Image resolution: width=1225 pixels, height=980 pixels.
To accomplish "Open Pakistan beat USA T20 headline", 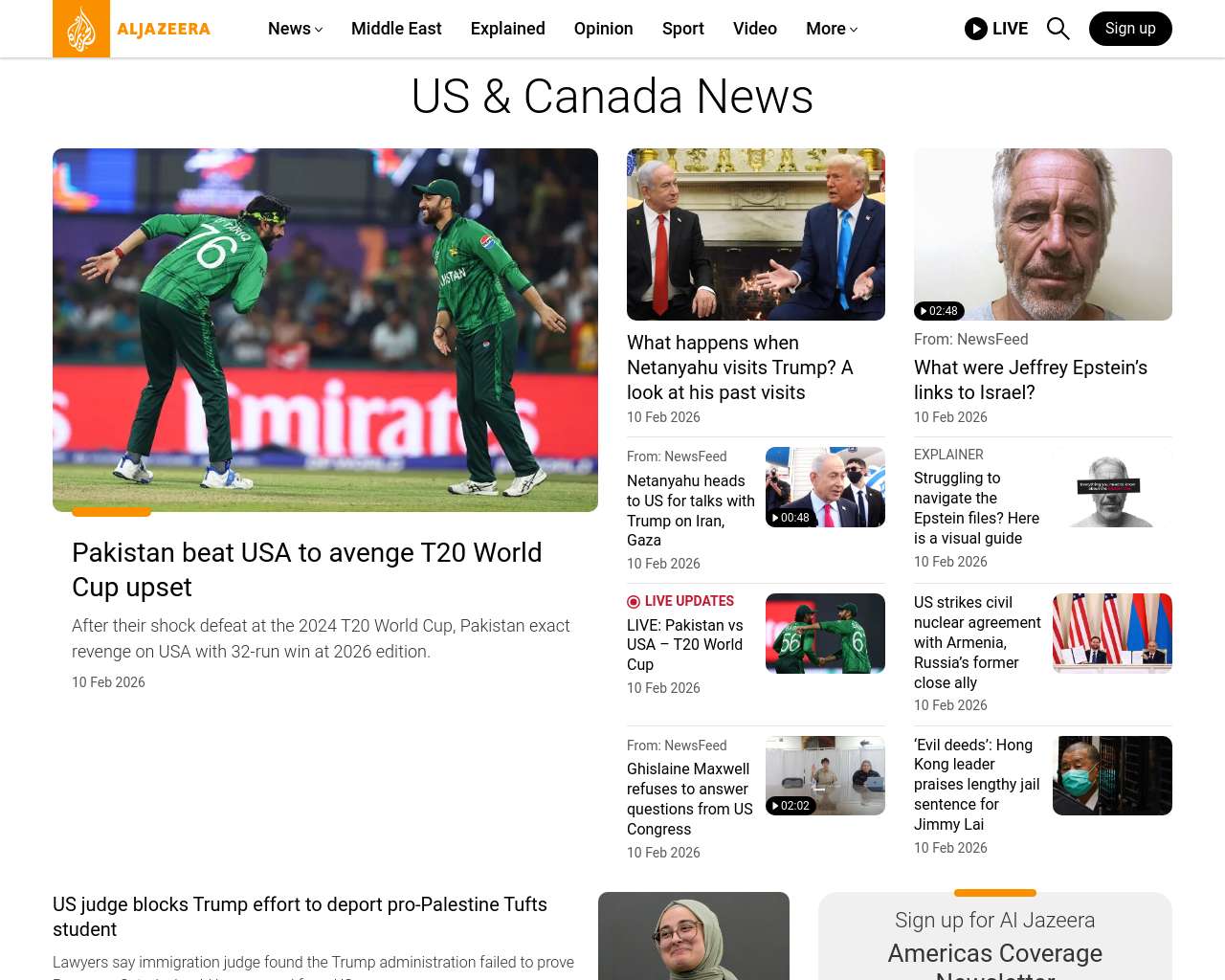I will click(x=307, y=569).
